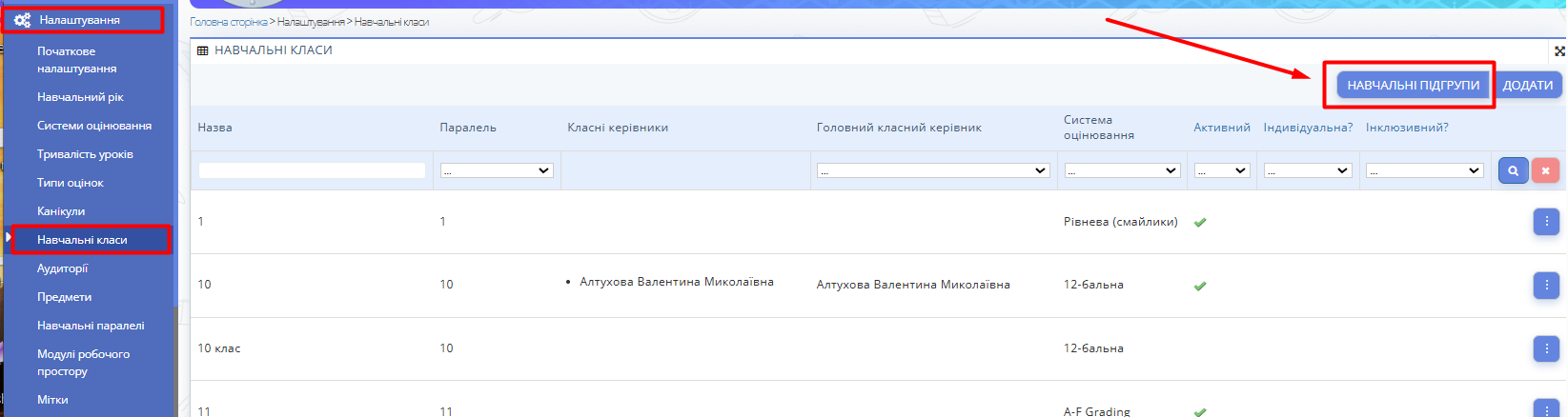
Task: Click the gears icon beside Налаштування
Action: [x=22, y=20]
